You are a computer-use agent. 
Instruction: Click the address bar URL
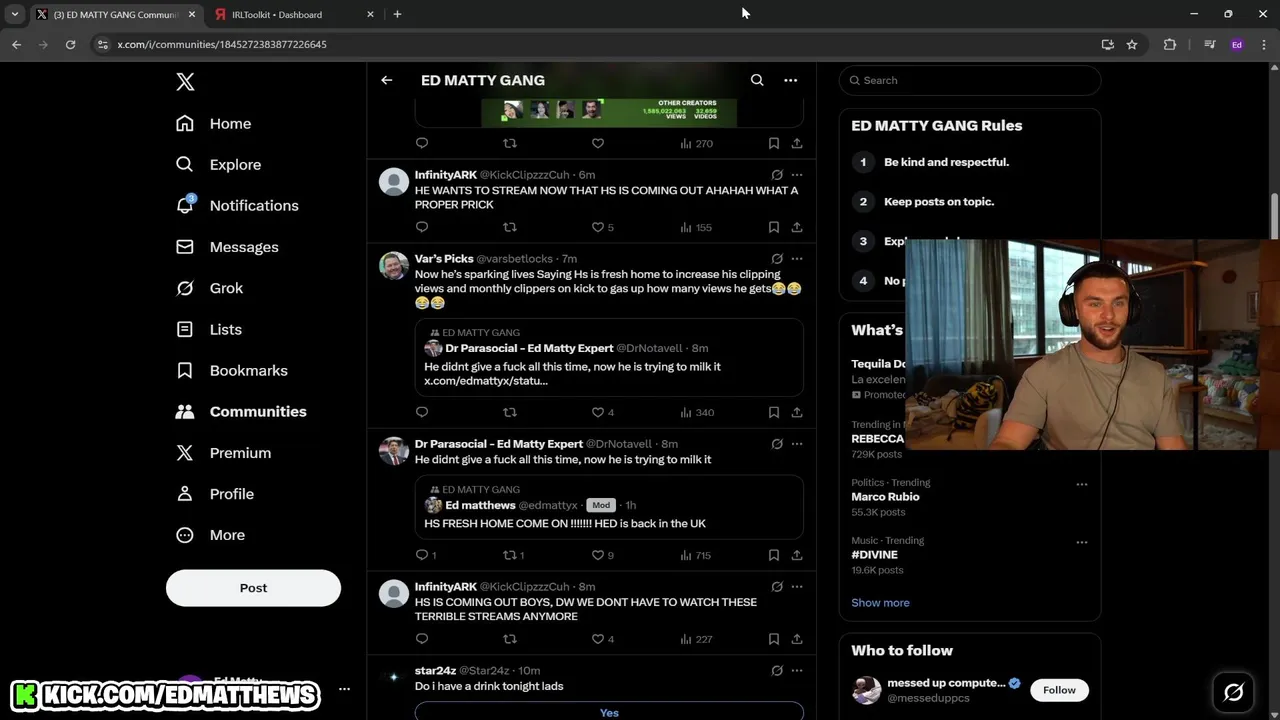pyautogui.click(x=222, y=44)
